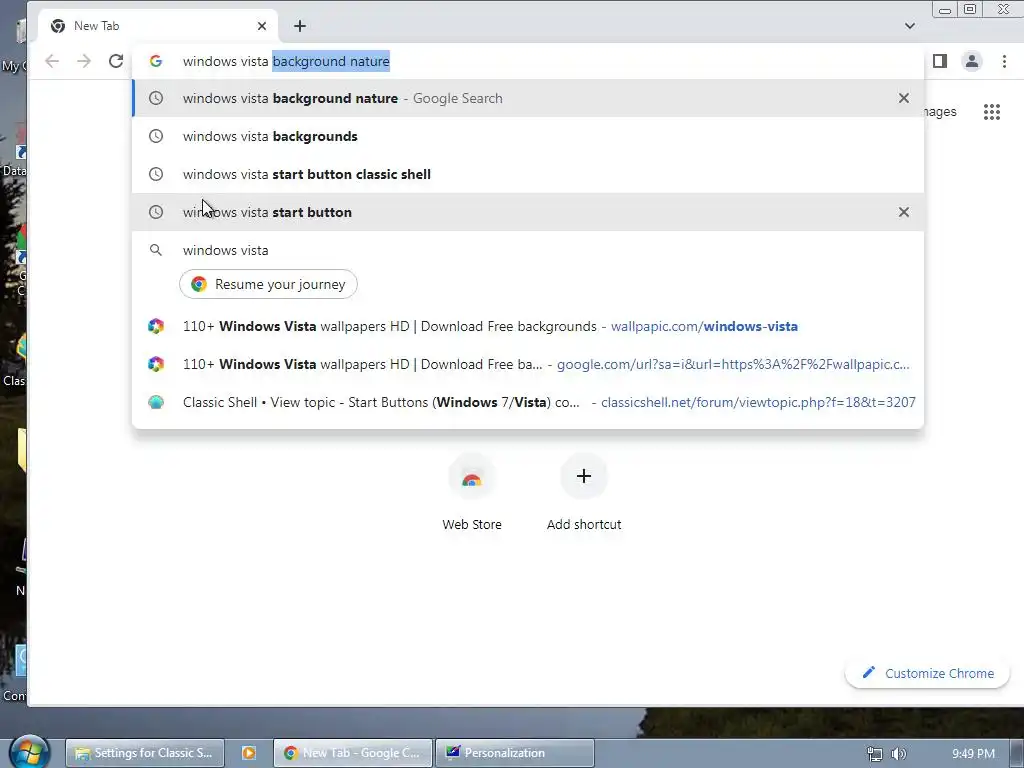Click Chrome icon beside Resume your journey
This screenshot has width=1024, height=768.
tap(199, 284)
